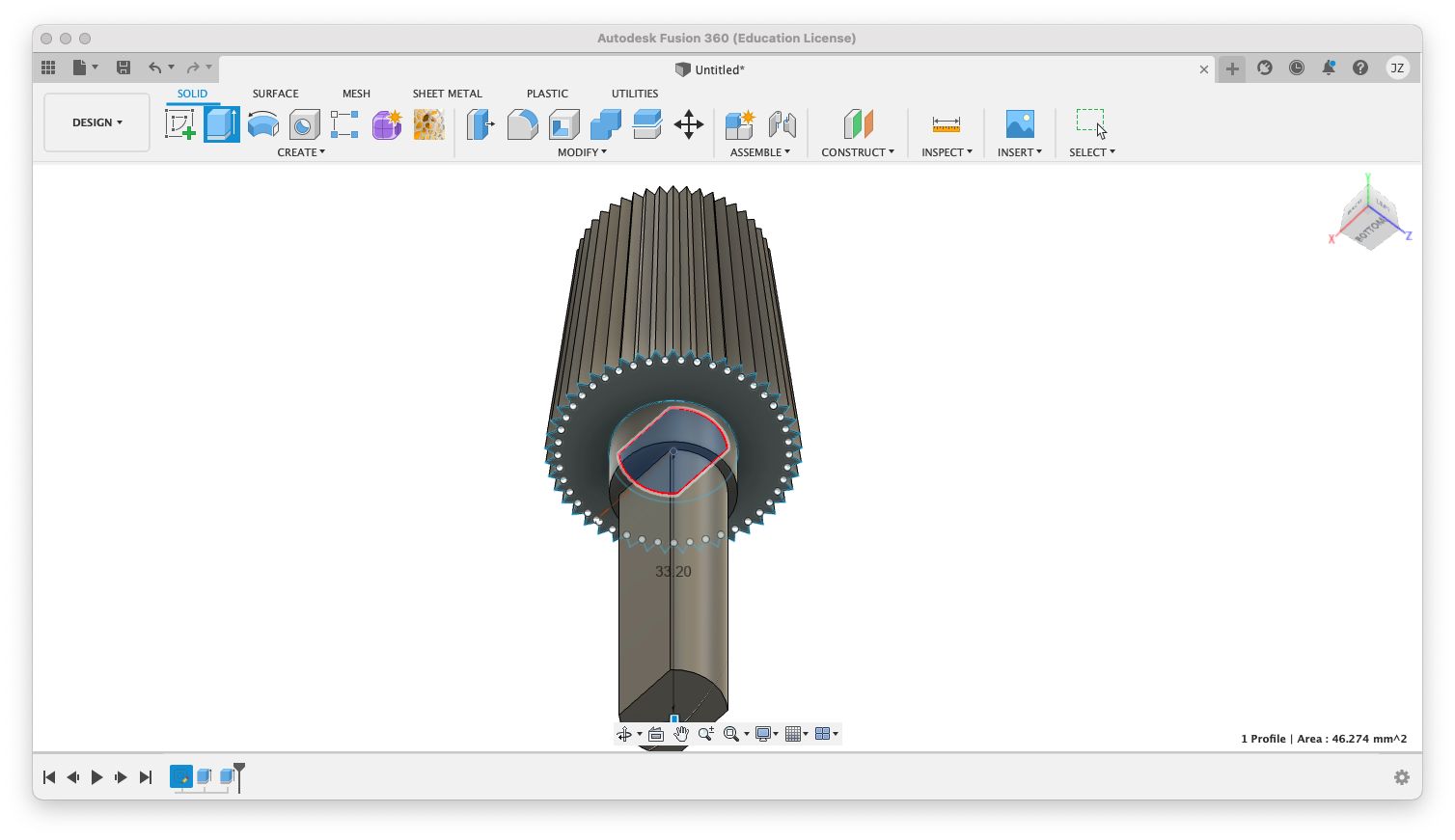Viewport: 1455px width, 840px height.
Task: Click the orange lattice-texture Create icon
Action: 428,124
